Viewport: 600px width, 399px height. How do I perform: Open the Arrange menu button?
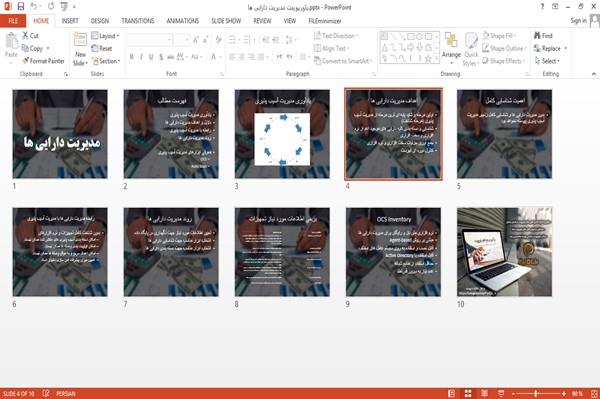(x=451, y=48)
